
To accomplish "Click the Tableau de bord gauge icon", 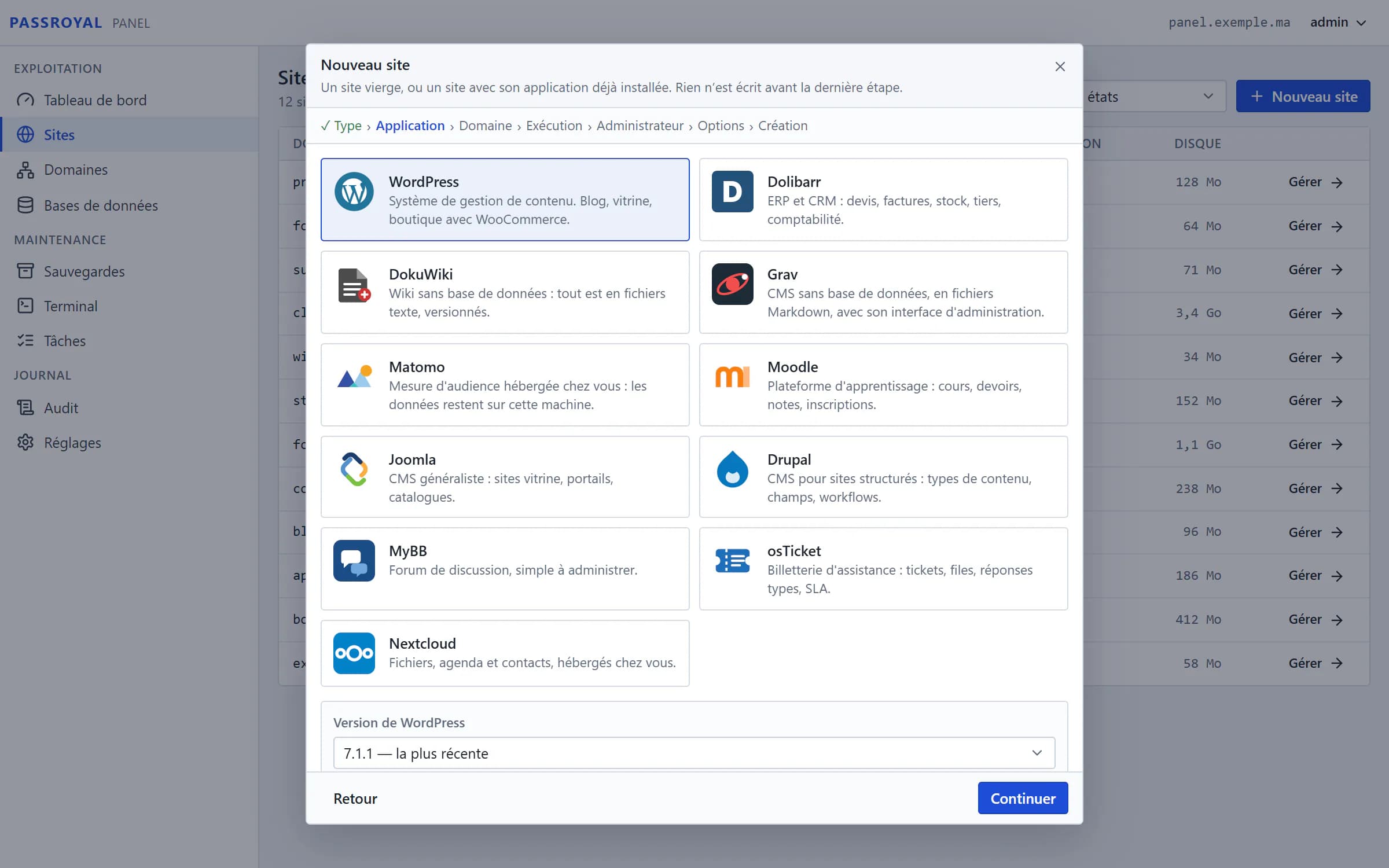I will (x=25, y=100).
